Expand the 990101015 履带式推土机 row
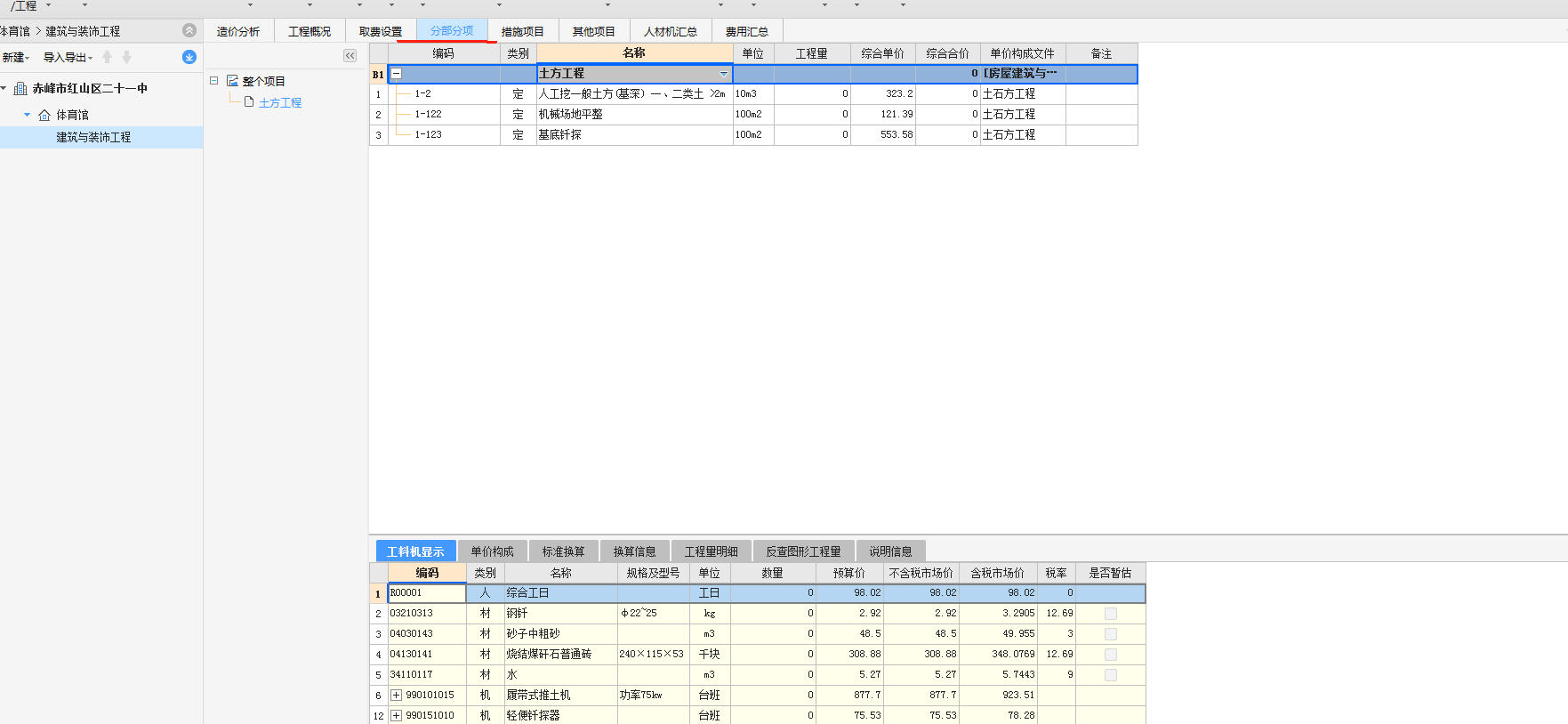Viewport: 1568px width, 724px height. 397,696
